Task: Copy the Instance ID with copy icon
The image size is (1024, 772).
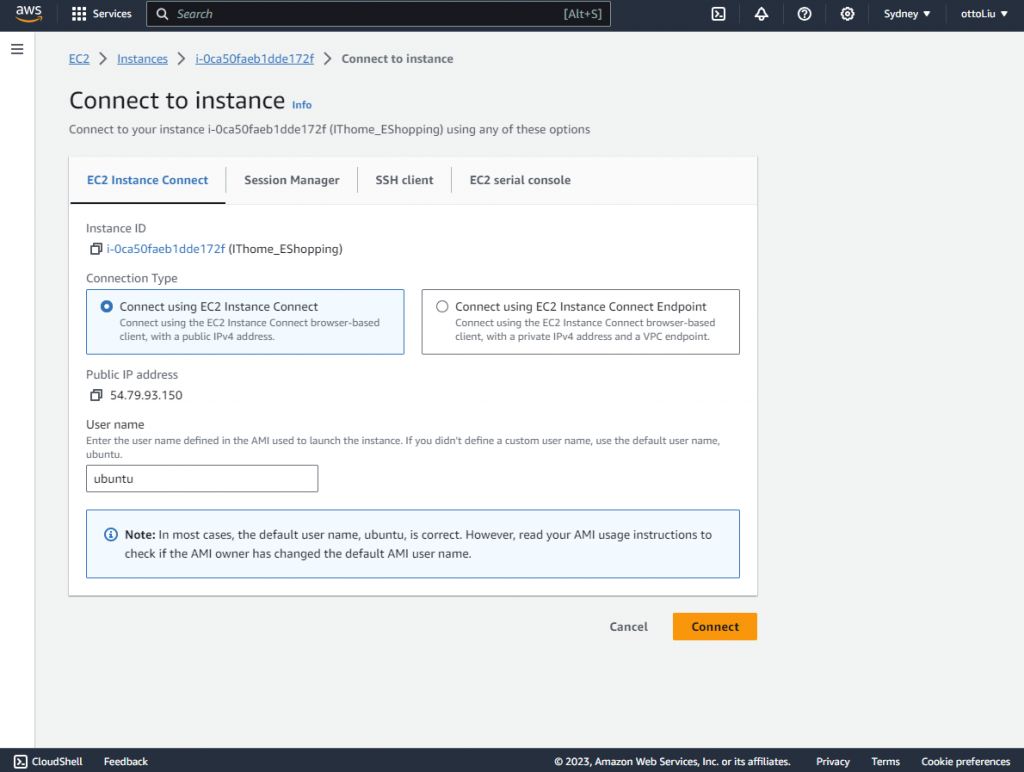Action: (x=96, y=249)
